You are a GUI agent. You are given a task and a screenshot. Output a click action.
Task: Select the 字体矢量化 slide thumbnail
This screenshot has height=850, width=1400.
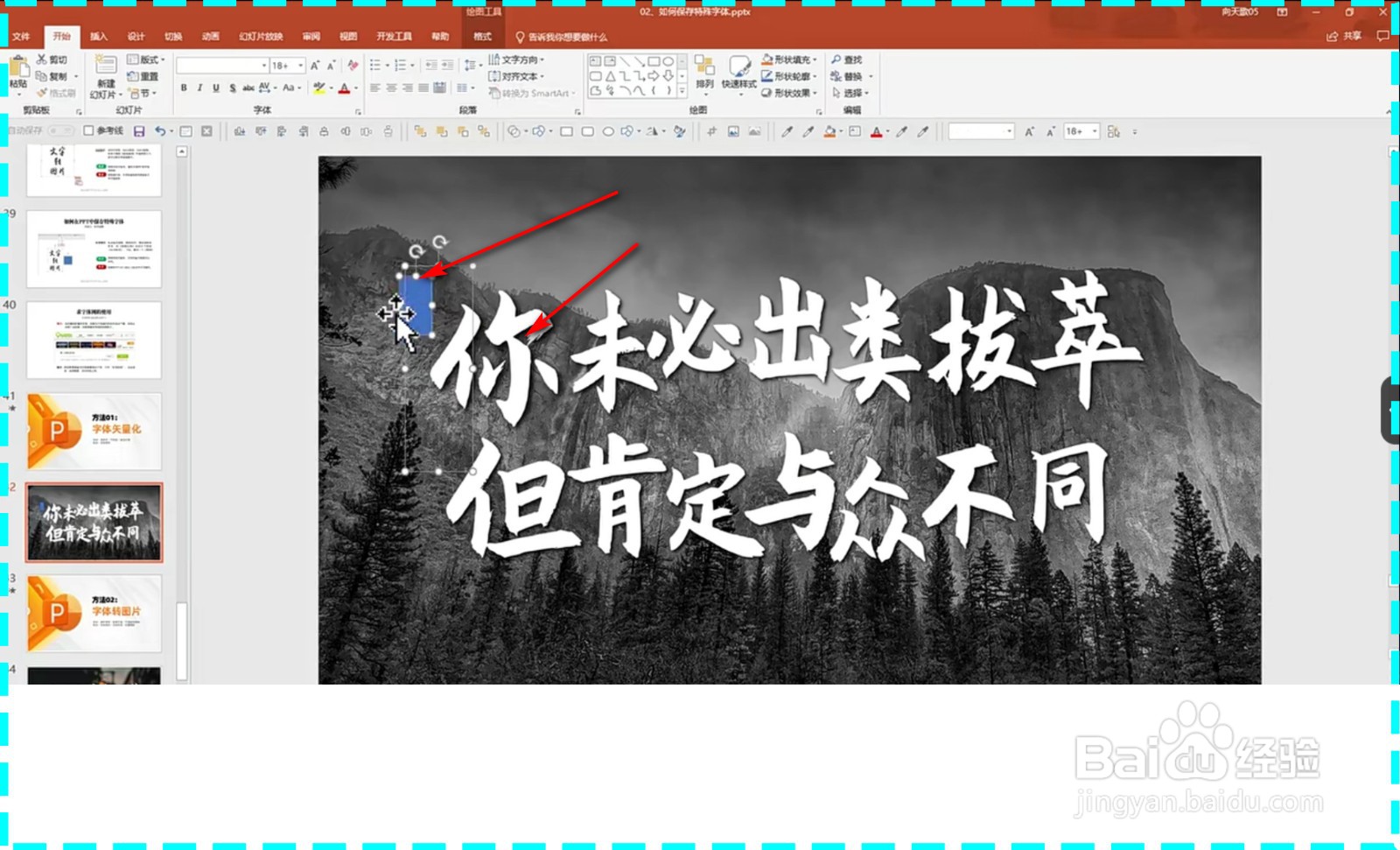click(94, 430)
